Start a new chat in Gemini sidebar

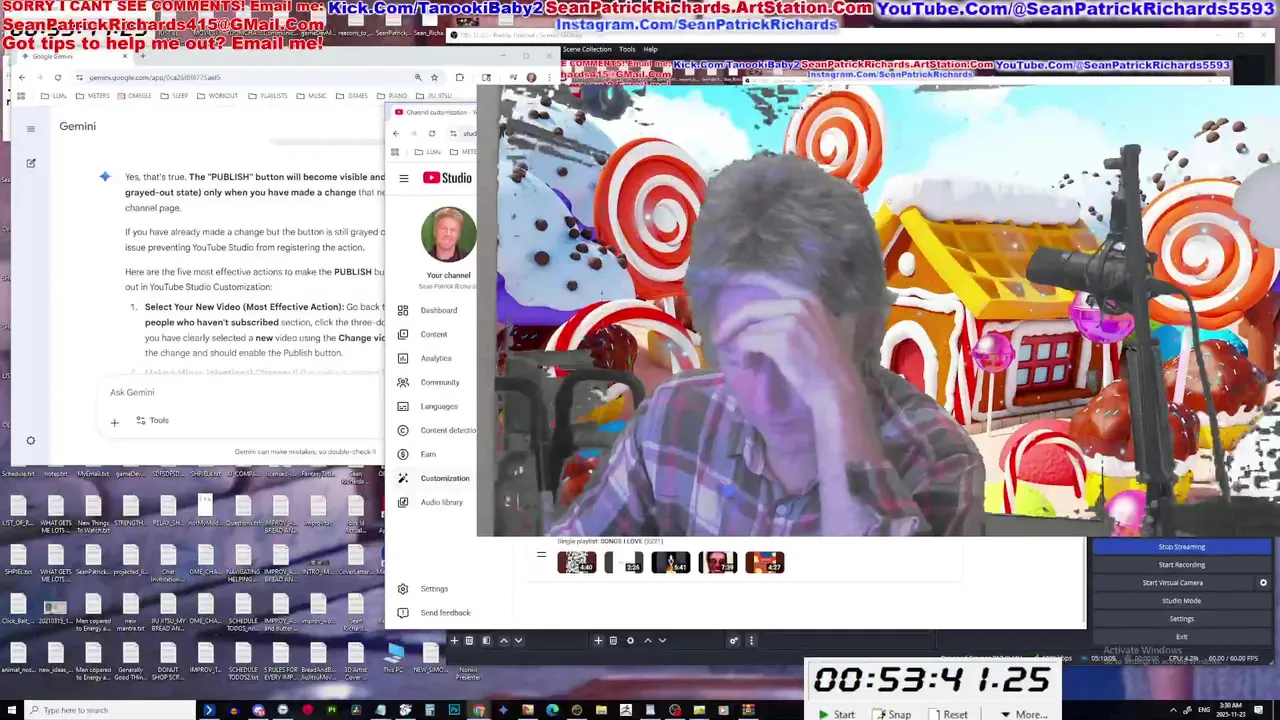click(x=31, y=163)
